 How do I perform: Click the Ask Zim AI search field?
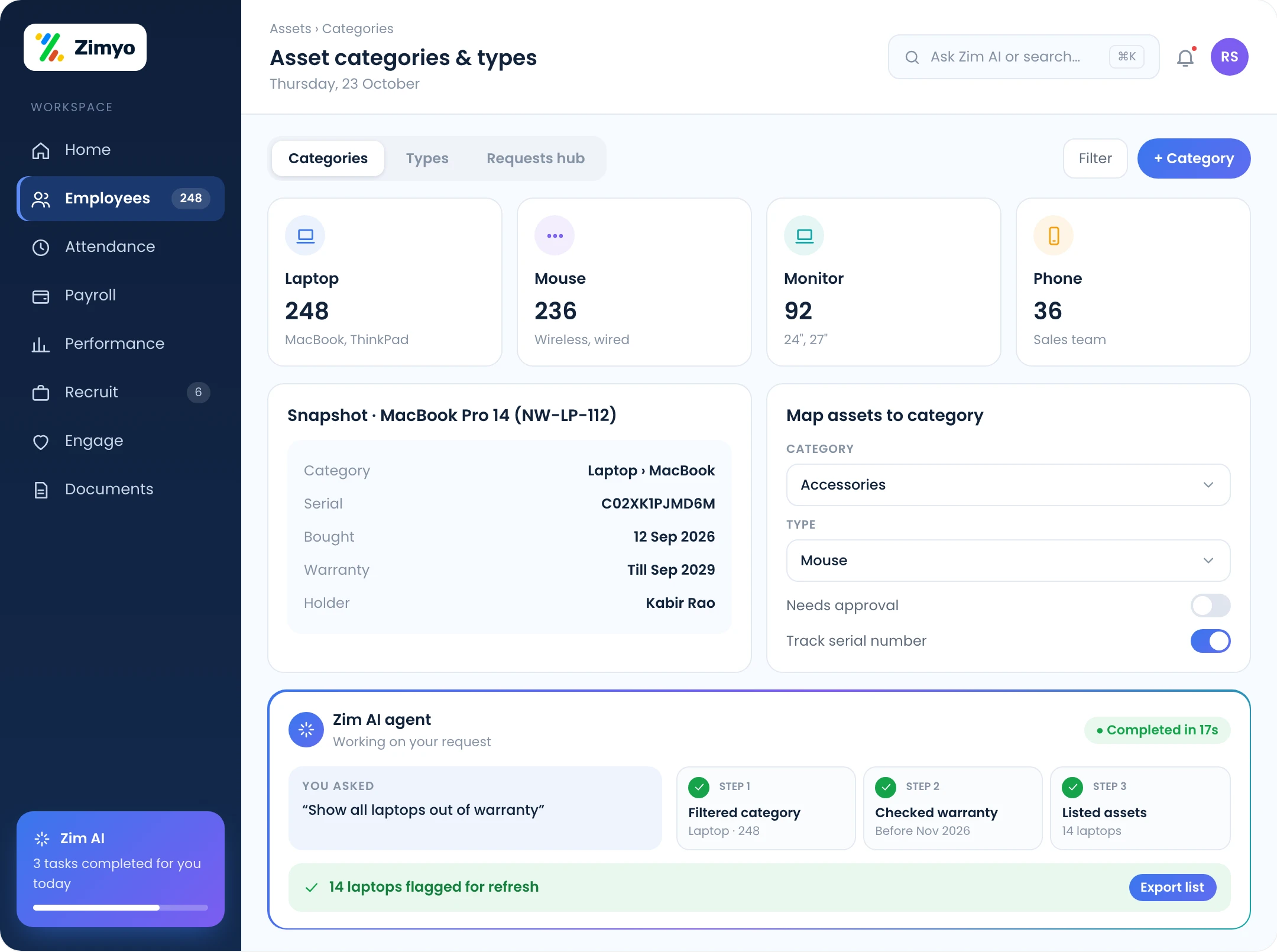pos(1023,57)
